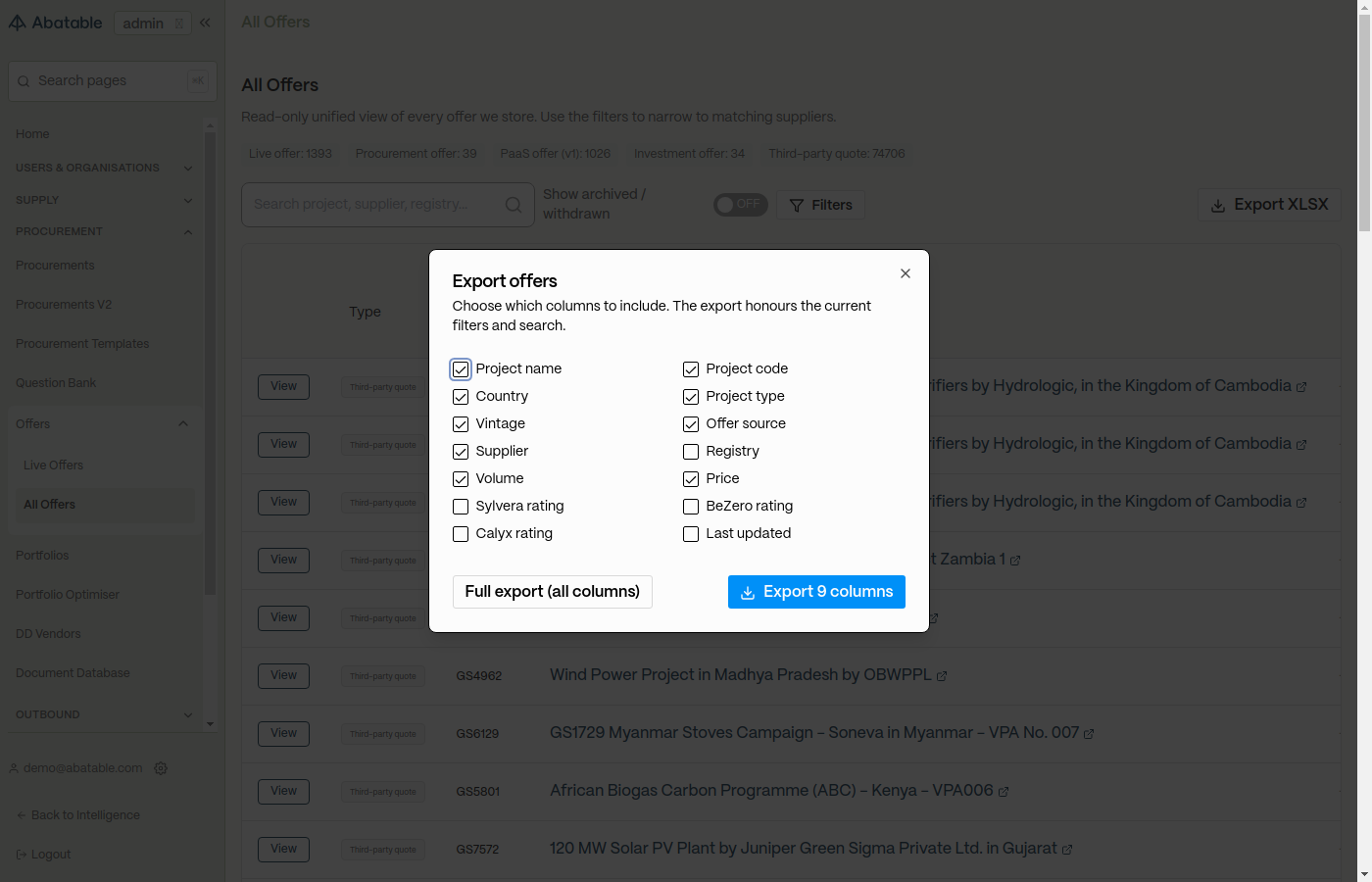
Task: Collapse the PROCUREMENT section chevron
Action: [x=188, y=232]
